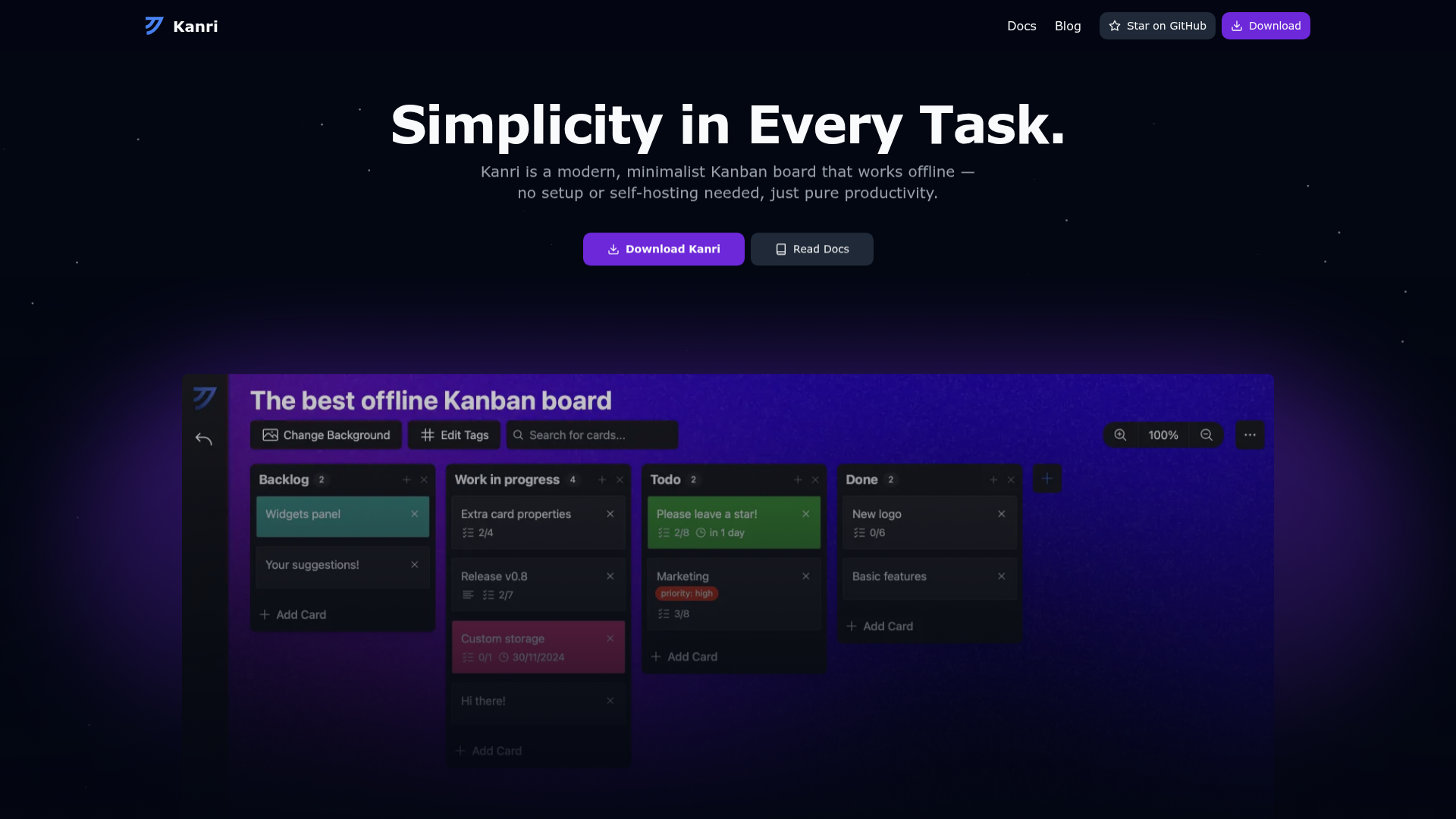Click the plus icon in the Backlog column header
Image resolution: width=1456 pixels, height=819 pixels.
pyautogui.click(x=406, y=480)
